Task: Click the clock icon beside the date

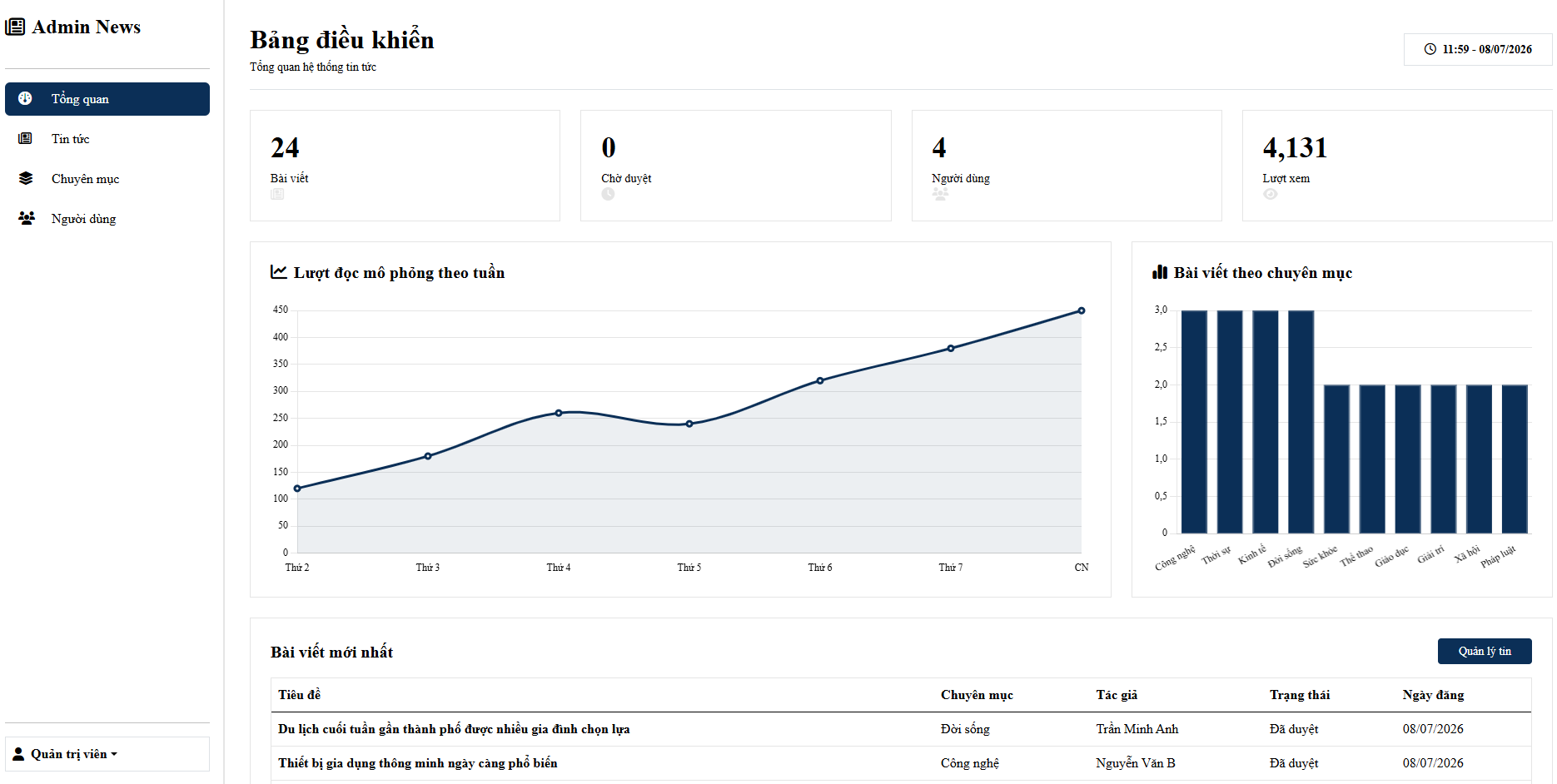Action: pos(1430,49)
